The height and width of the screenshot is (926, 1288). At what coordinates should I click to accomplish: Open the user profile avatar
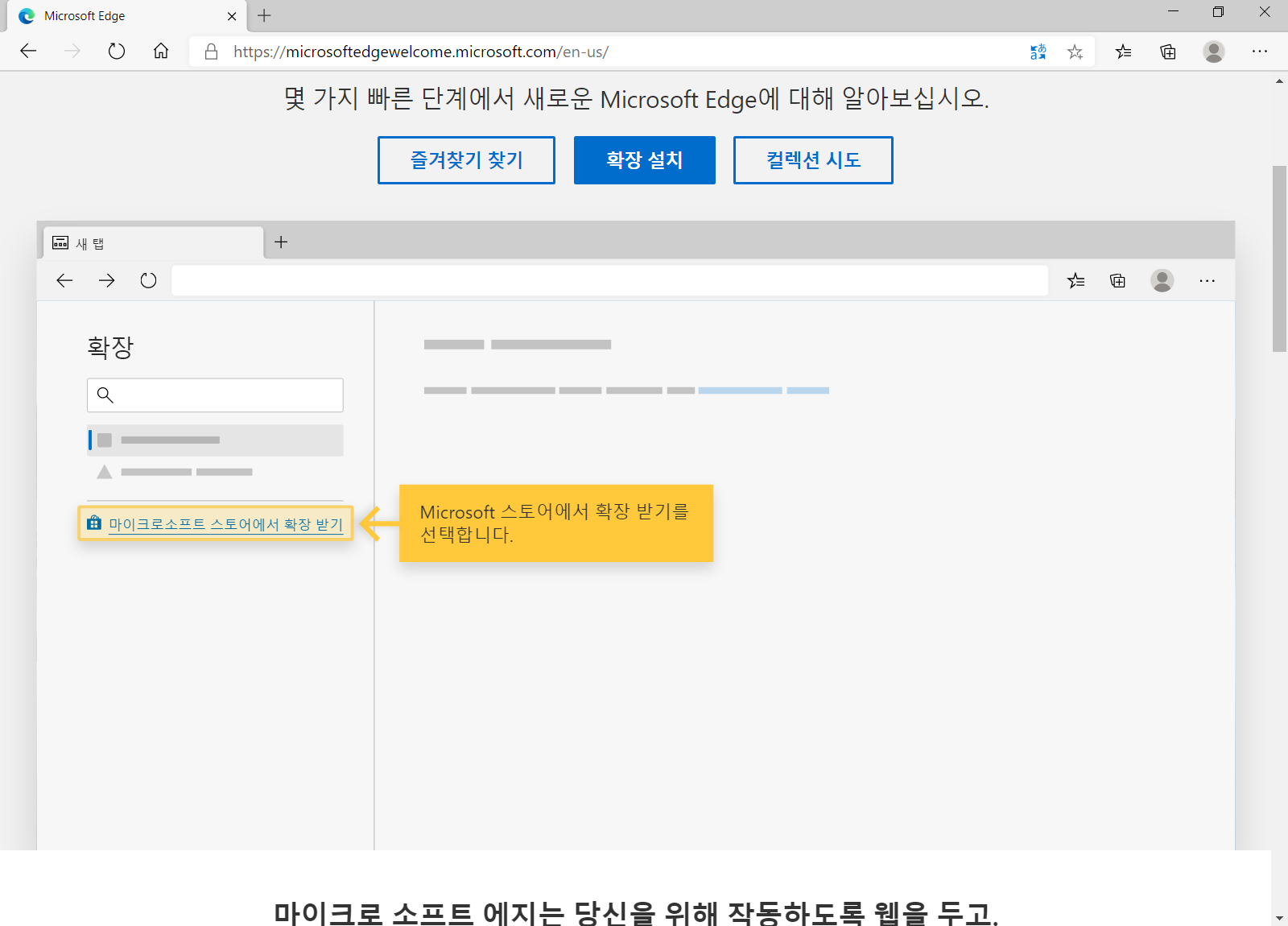[x=1214, y=52]
